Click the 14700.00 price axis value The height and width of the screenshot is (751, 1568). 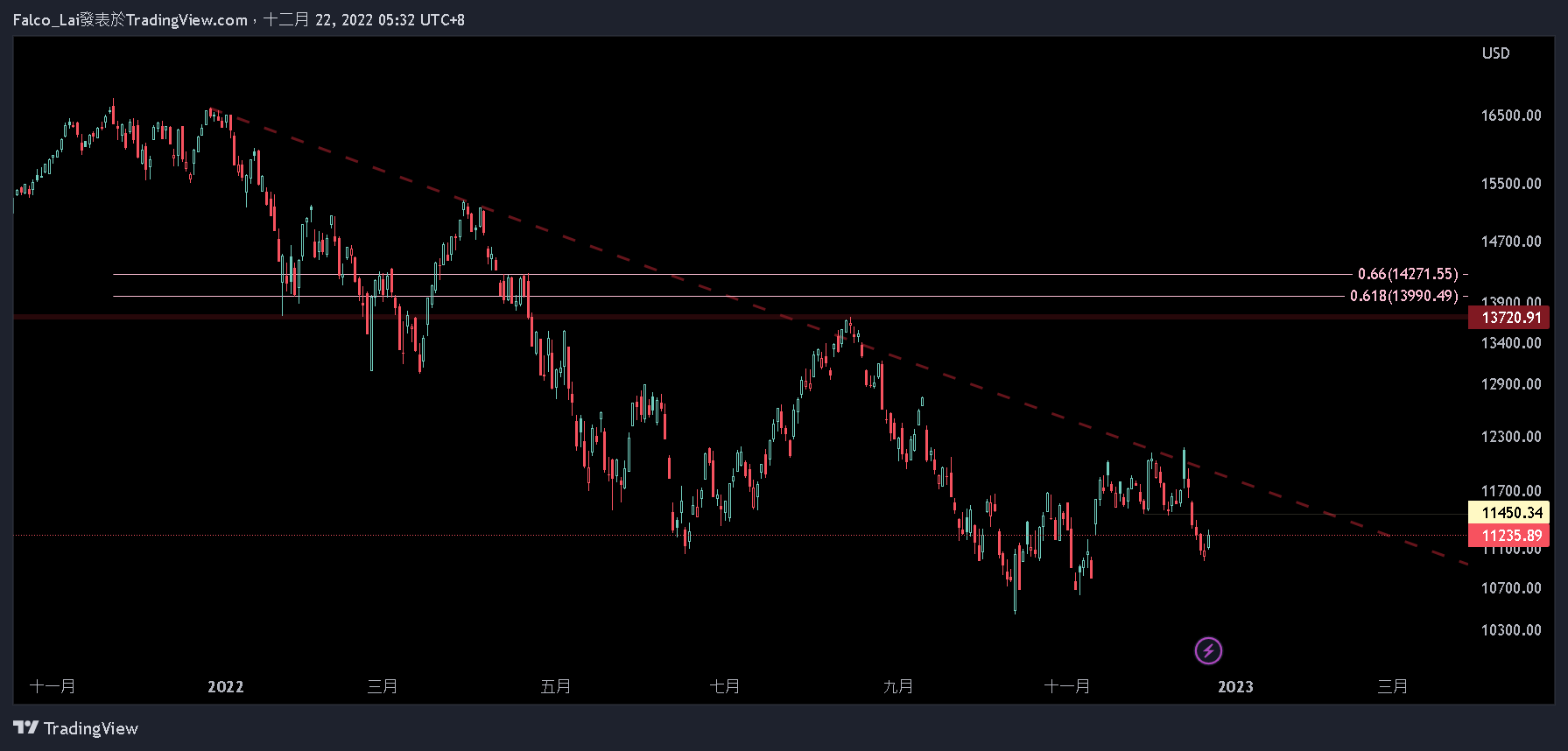[x=1511, y=242]
